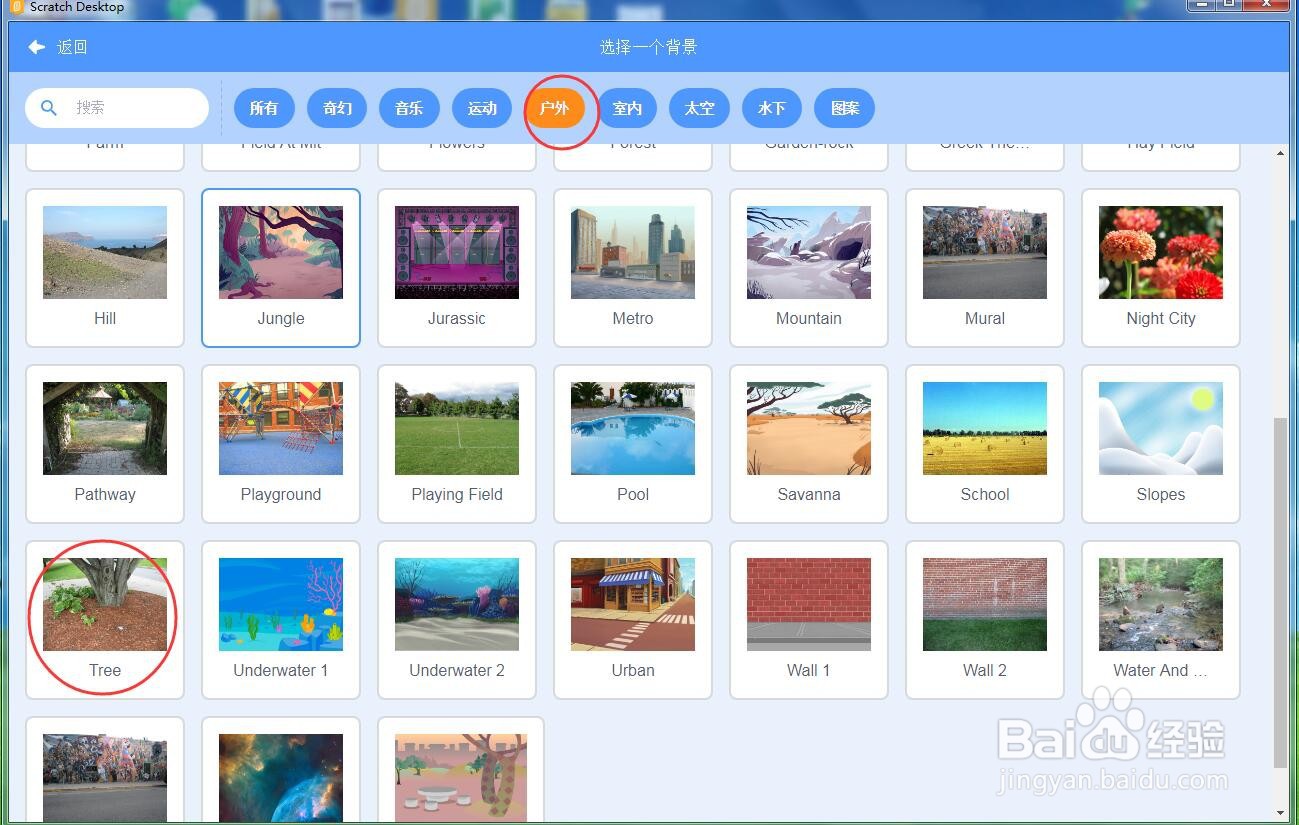Choose the Water And Rocks backdrop

pos(1161,620)
